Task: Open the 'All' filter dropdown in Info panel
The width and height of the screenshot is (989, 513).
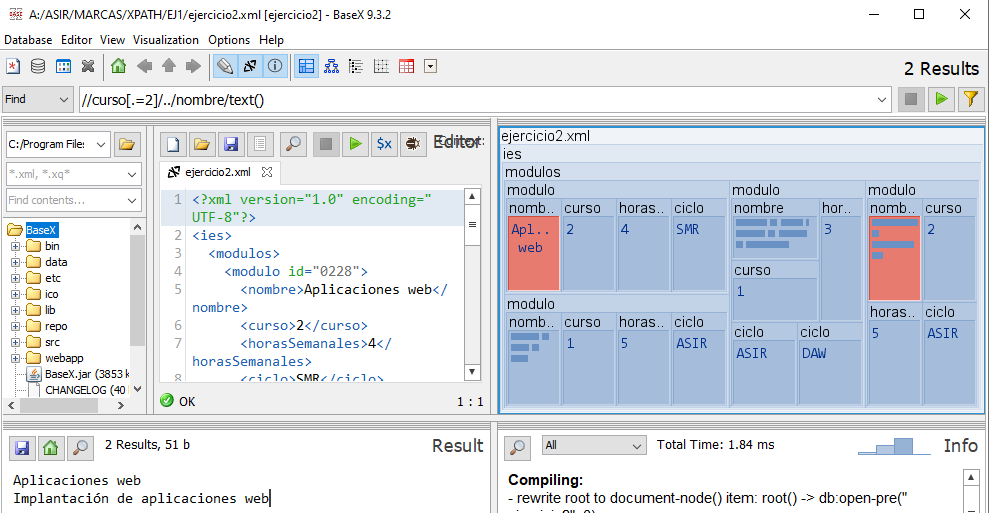Action: tap(594, 445)
